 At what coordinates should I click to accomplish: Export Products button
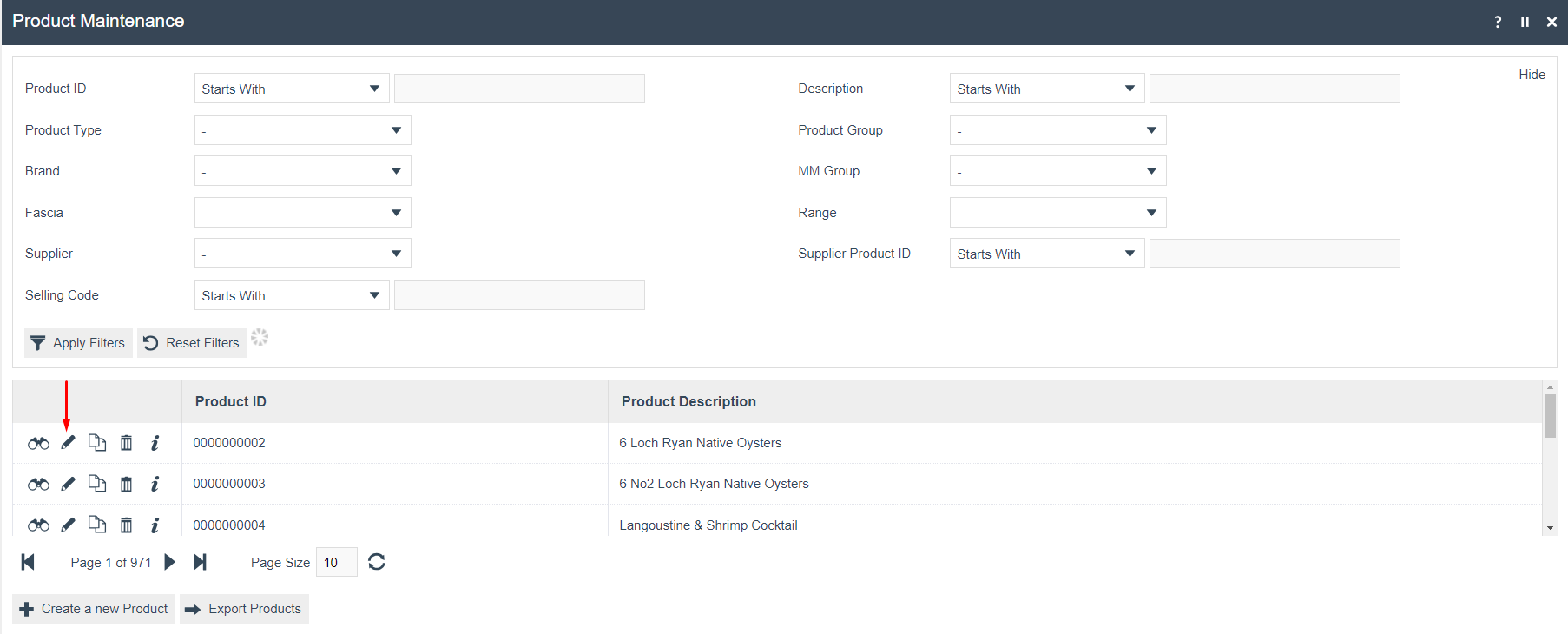(244, 609)
